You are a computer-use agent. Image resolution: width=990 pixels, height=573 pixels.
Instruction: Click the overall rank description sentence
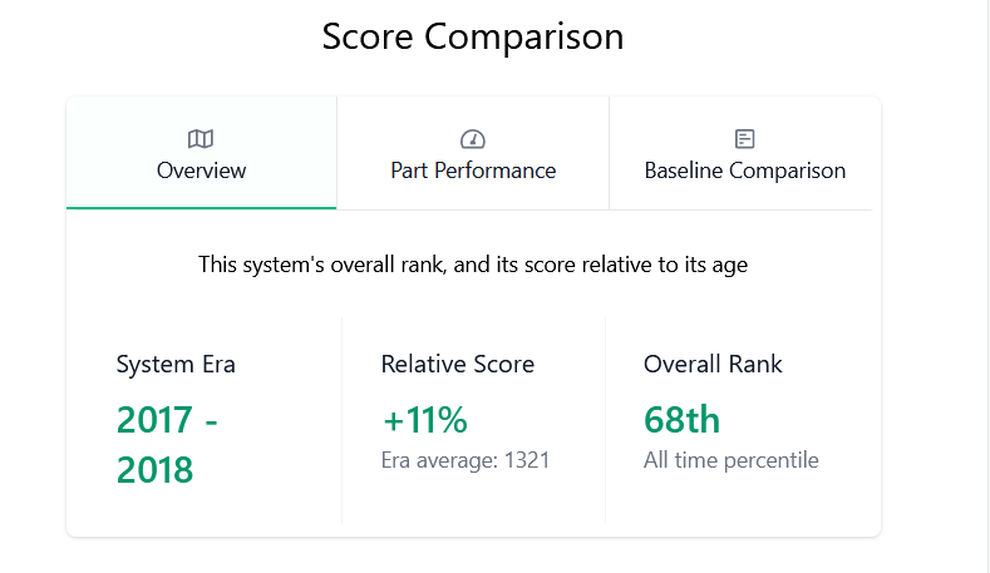(473, 264)
